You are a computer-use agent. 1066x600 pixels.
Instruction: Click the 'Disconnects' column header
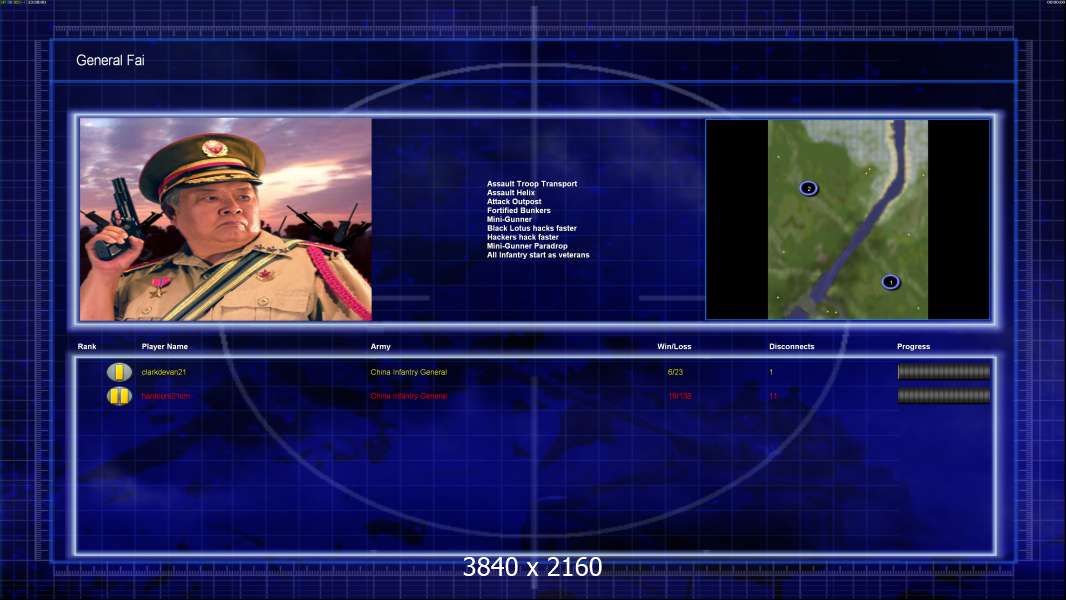[x=791, y=347]
